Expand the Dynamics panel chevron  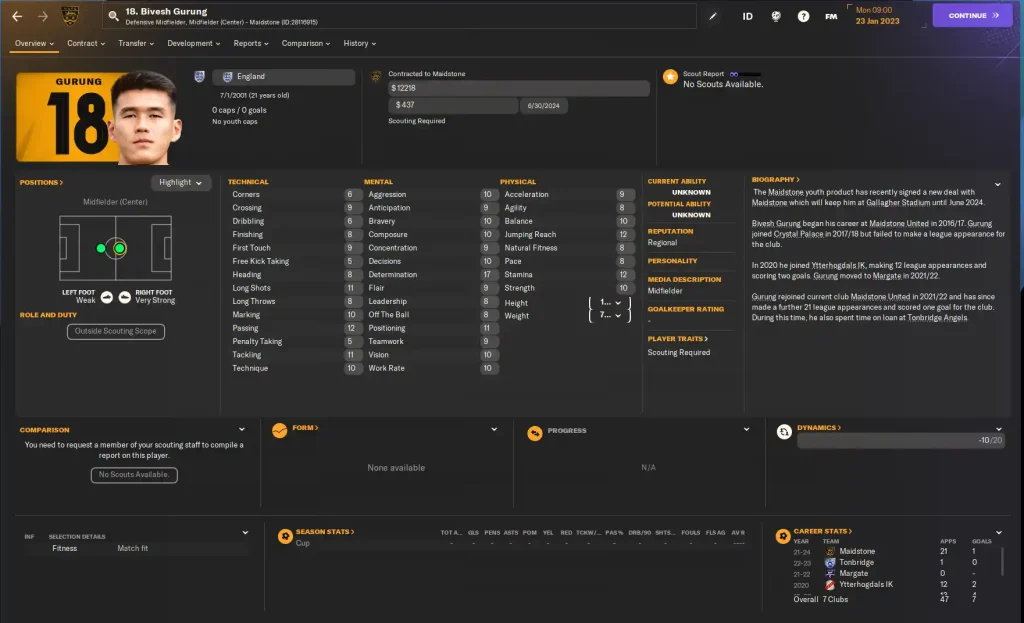coord(999,429)
